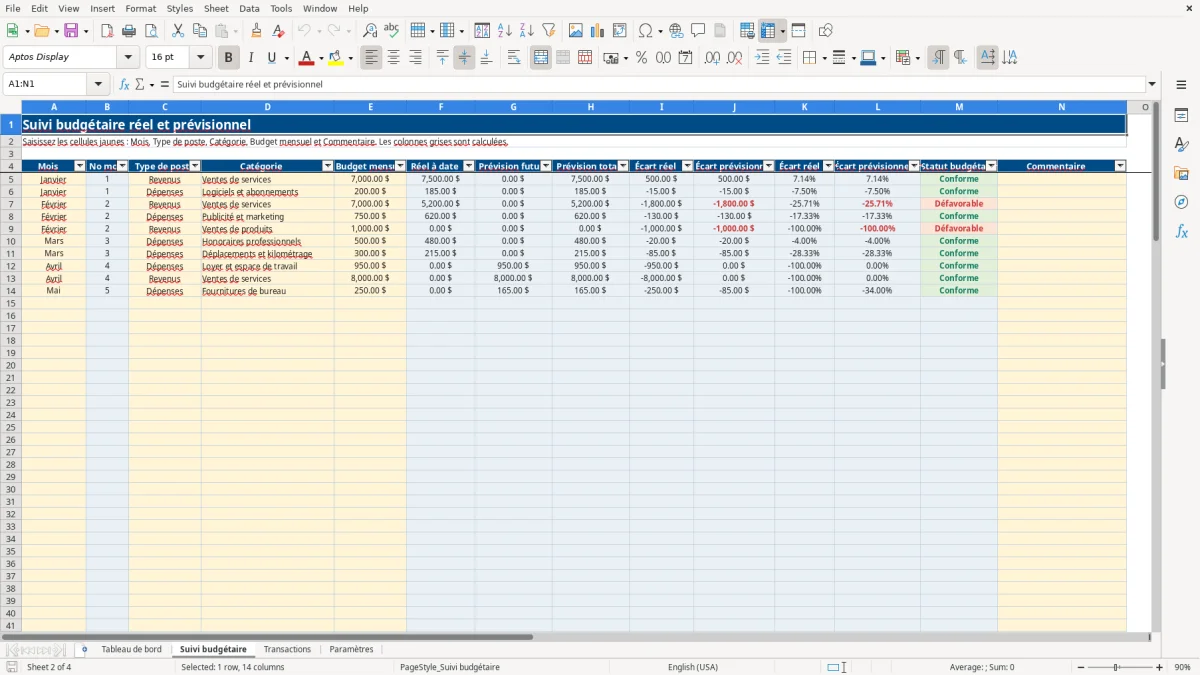
Task: Open Find & Replace from toolbar
Action: pos(370,31)
